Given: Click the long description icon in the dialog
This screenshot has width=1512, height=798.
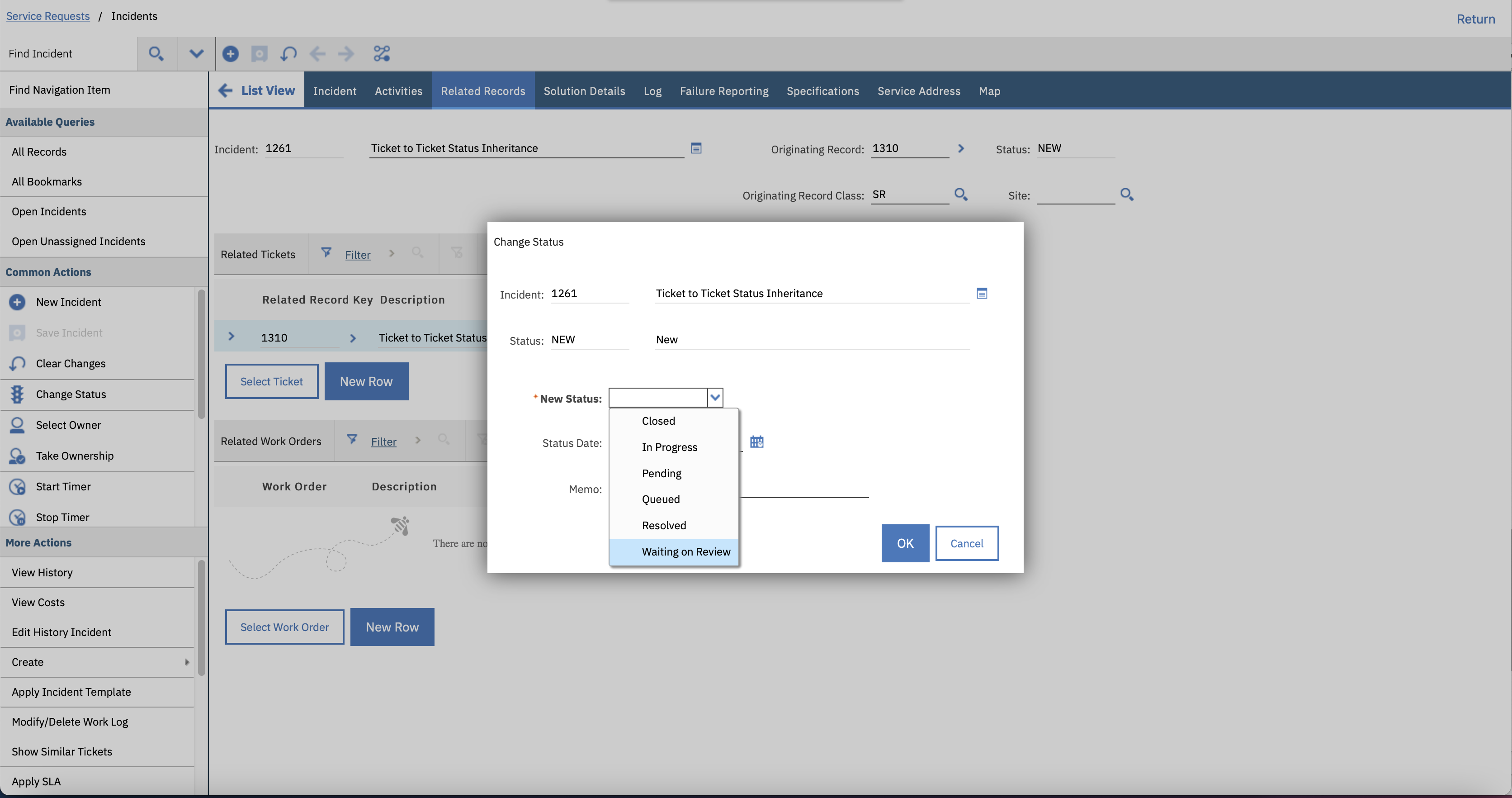Looking at the screenshot, I should 981,293.
